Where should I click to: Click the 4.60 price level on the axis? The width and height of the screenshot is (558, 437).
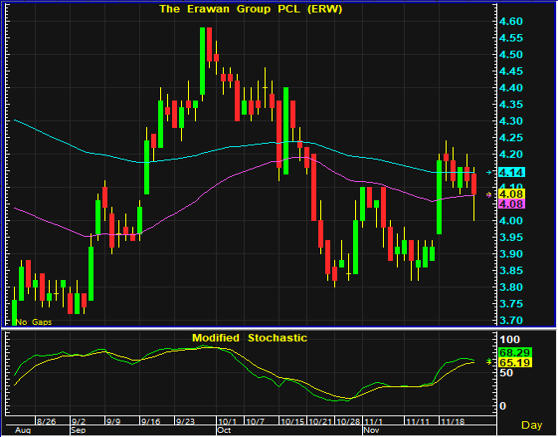tap(511, 21)
